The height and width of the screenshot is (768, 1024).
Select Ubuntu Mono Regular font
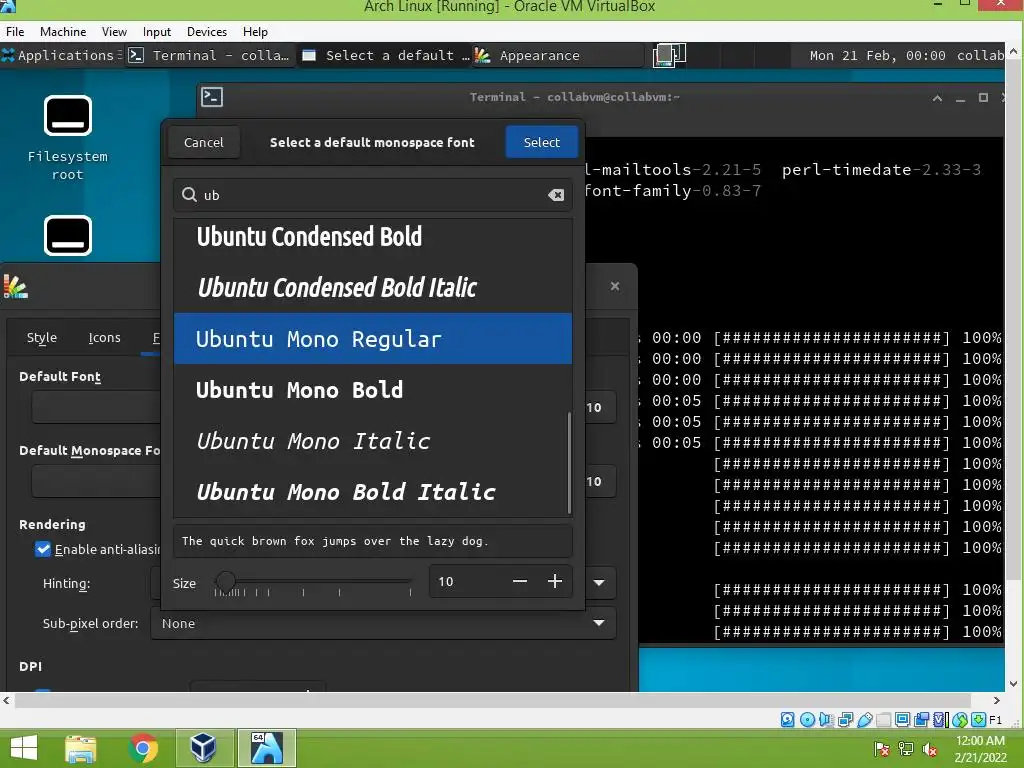pyautogui.click(x=372, y=338)
